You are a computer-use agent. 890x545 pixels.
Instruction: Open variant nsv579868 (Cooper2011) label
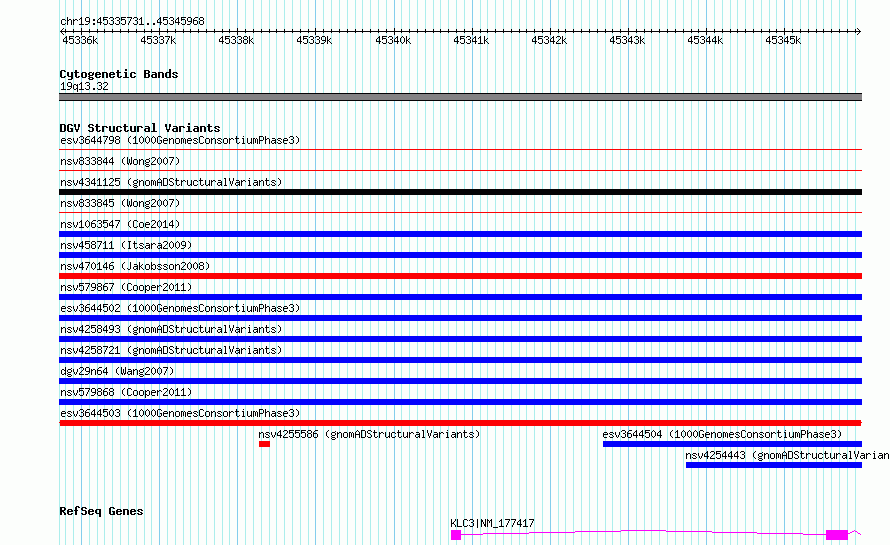[126, 392]
